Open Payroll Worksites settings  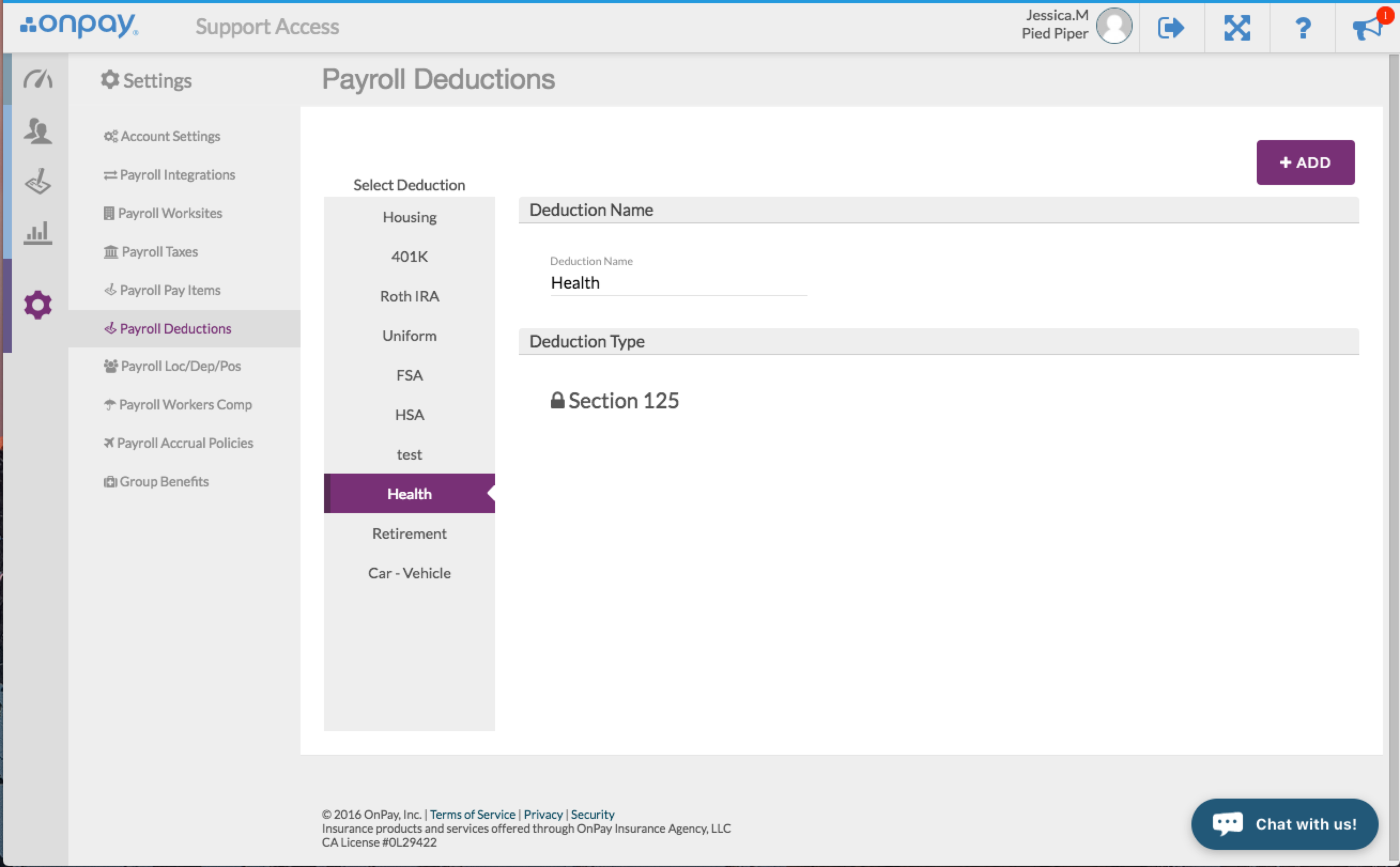(x=163, y=213)
